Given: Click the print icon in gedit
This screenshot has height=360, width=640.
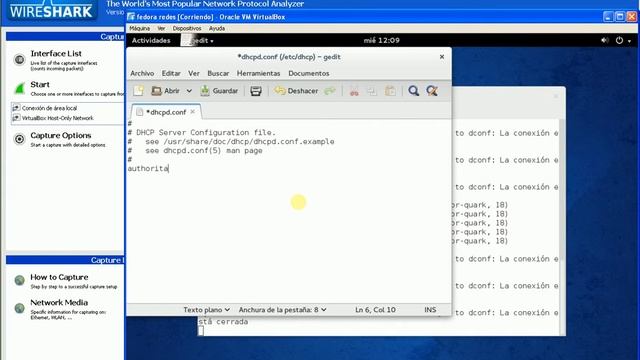Looking at the screenshot, I should [256, 91].
